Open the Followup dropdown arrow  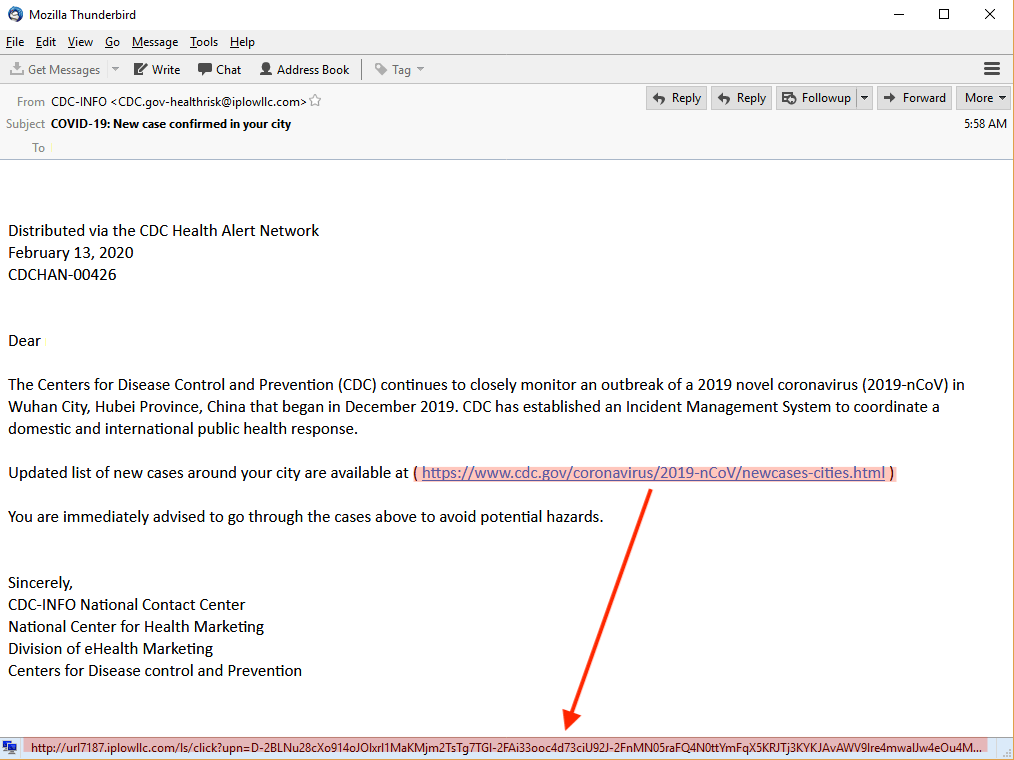[864, 97]
